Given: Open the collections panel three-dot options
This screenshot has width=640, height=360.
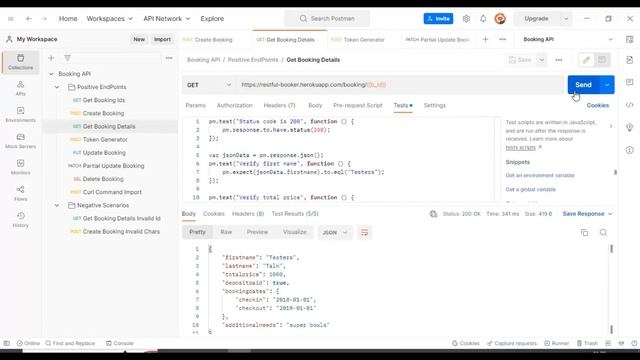Looking at the screenshot, I should point(169,58).
